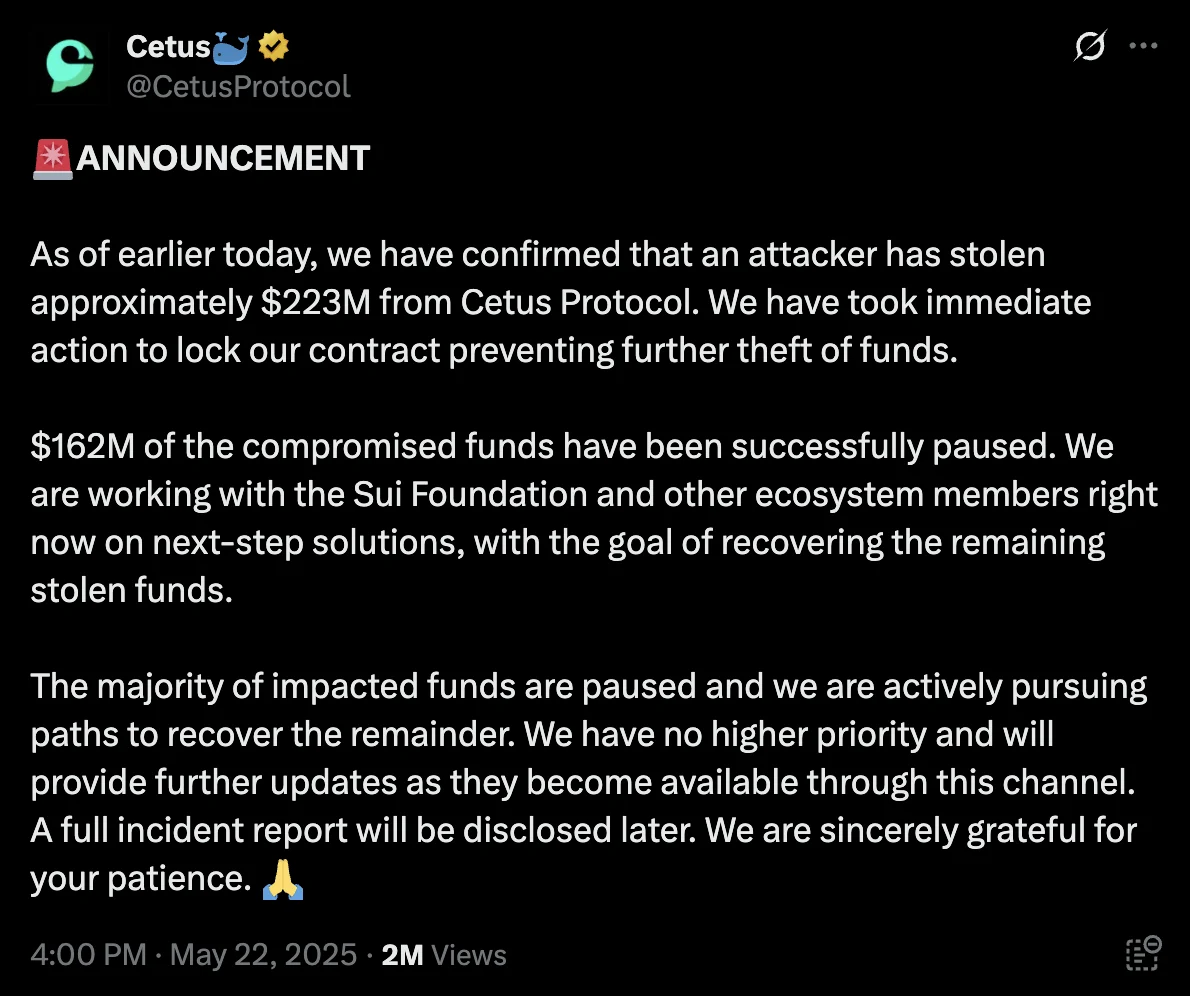Screen dimensions: 1190x996
Task: Click the bottom-right post reader icon
Action: [1143, 954]
